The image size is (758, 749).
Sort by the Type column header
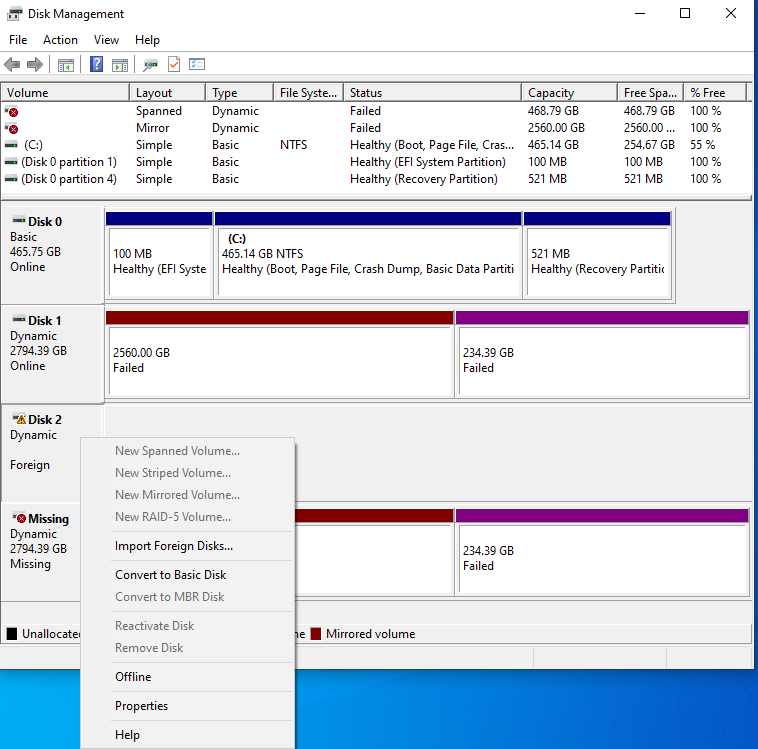click(x=240, y=92)
